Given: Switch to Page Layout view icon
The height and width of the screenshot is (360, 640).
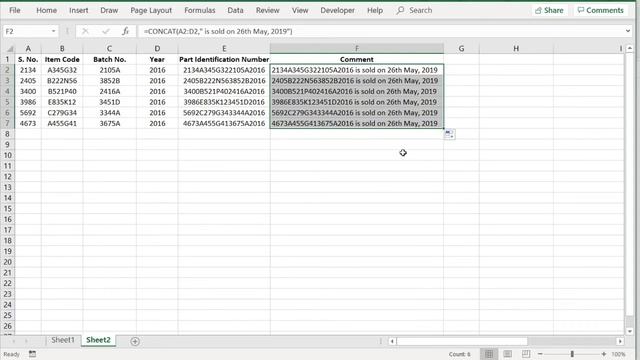Looking at the screenshot, I should coord(507,354).
